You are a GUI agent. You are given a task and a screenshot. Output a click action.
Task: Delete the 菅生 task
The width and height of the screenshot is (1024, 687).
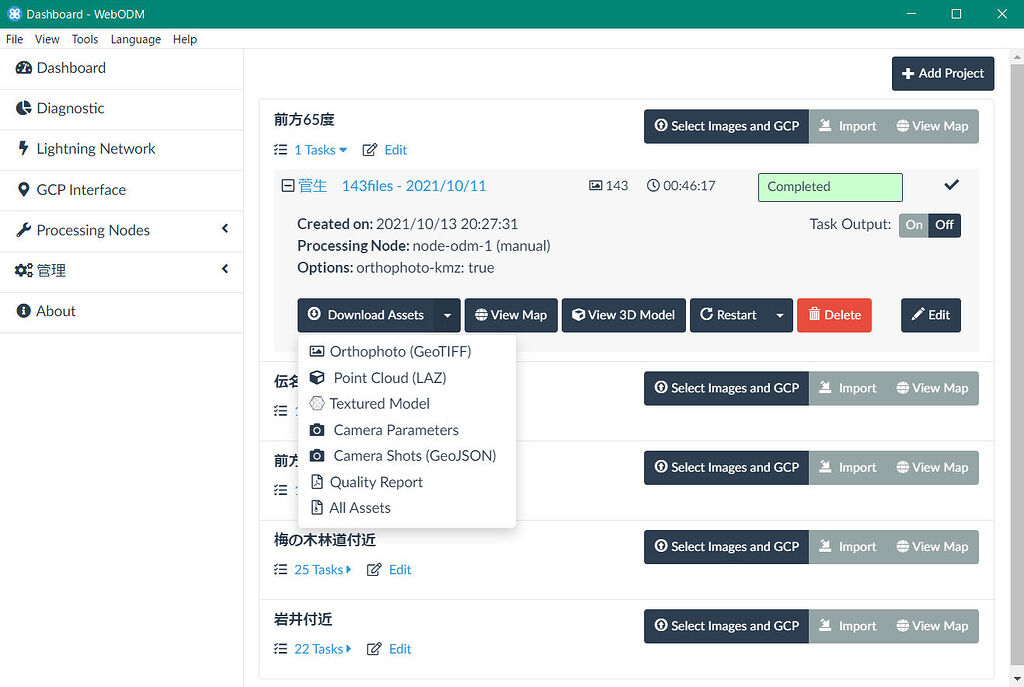(x=834, y=315)
